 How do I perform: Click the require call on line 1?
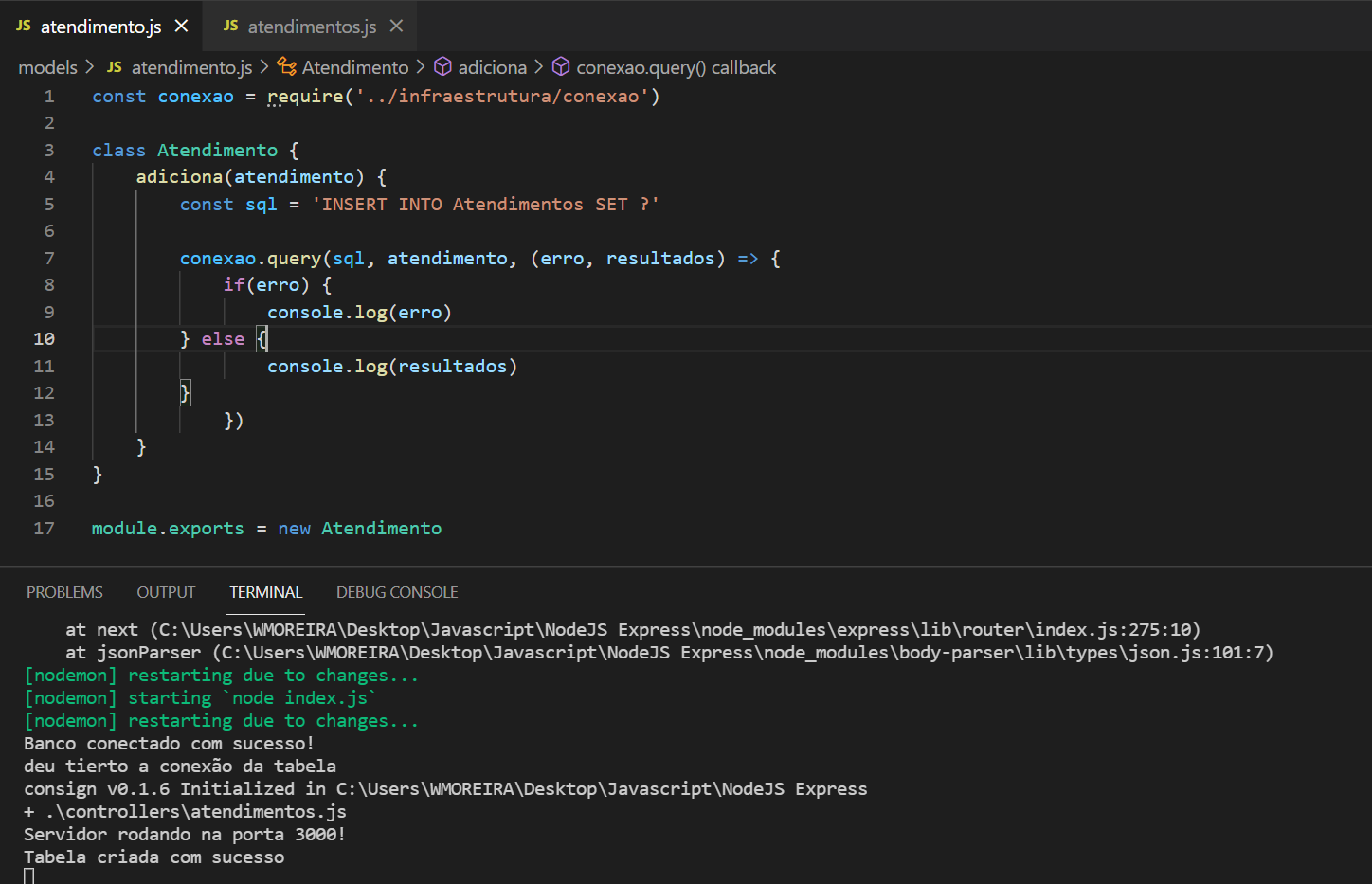[x=305, y=97]
